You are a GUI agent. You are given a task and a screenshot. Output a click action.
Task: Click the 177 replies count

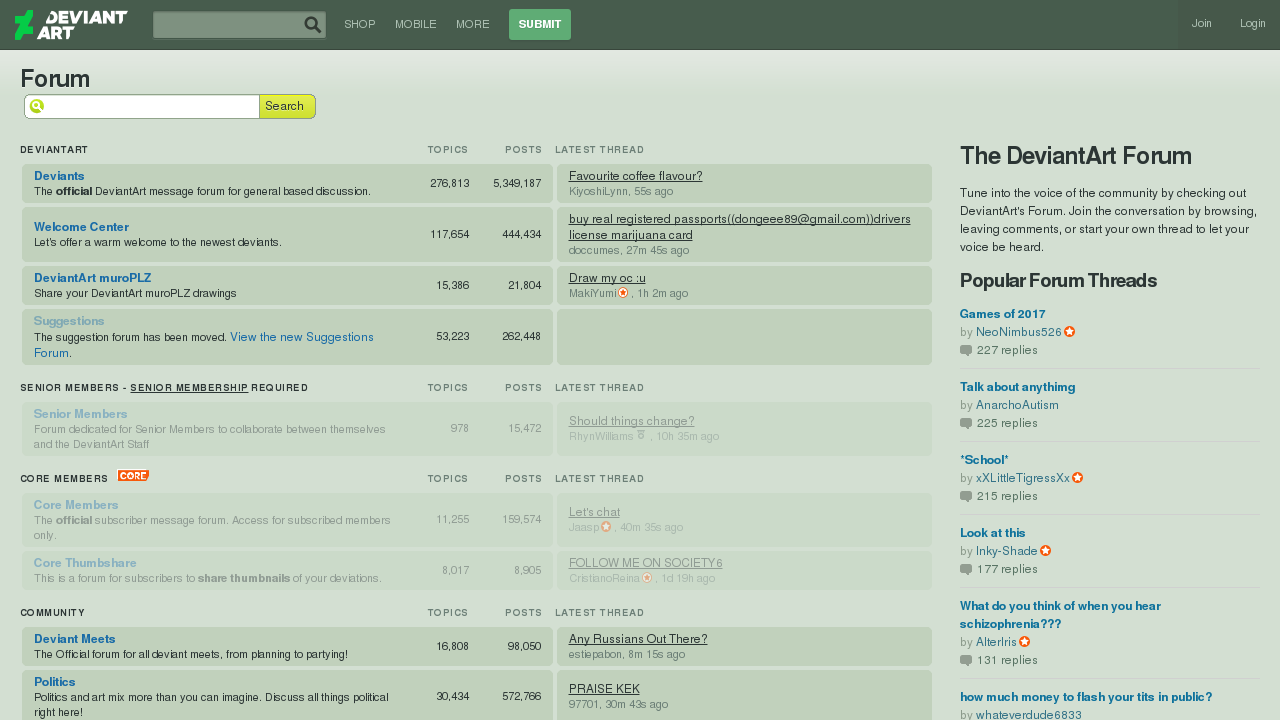tap(1007, 569)
